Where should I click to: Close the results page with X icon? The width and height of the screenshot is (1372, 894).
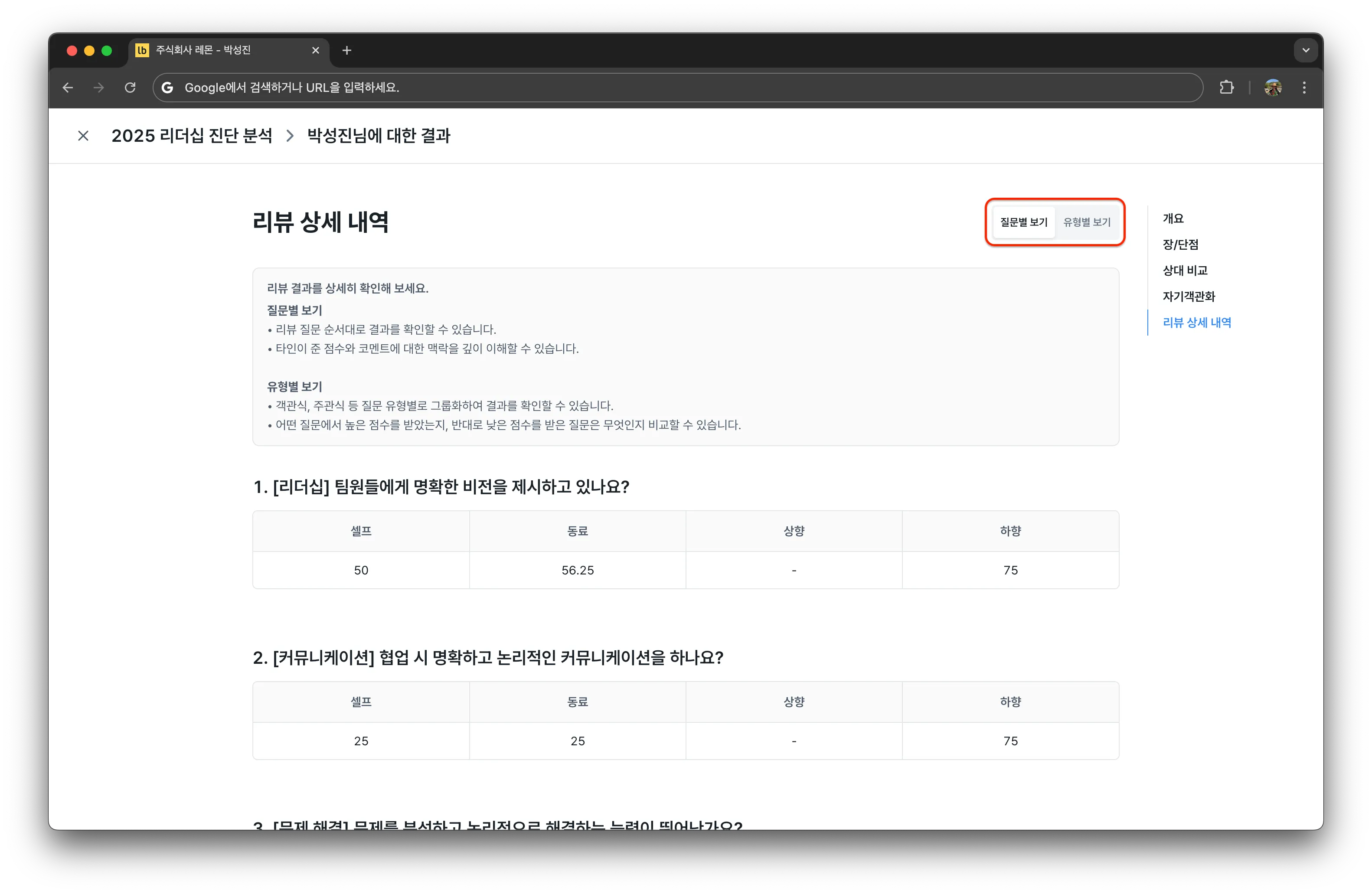pos(84,136)
